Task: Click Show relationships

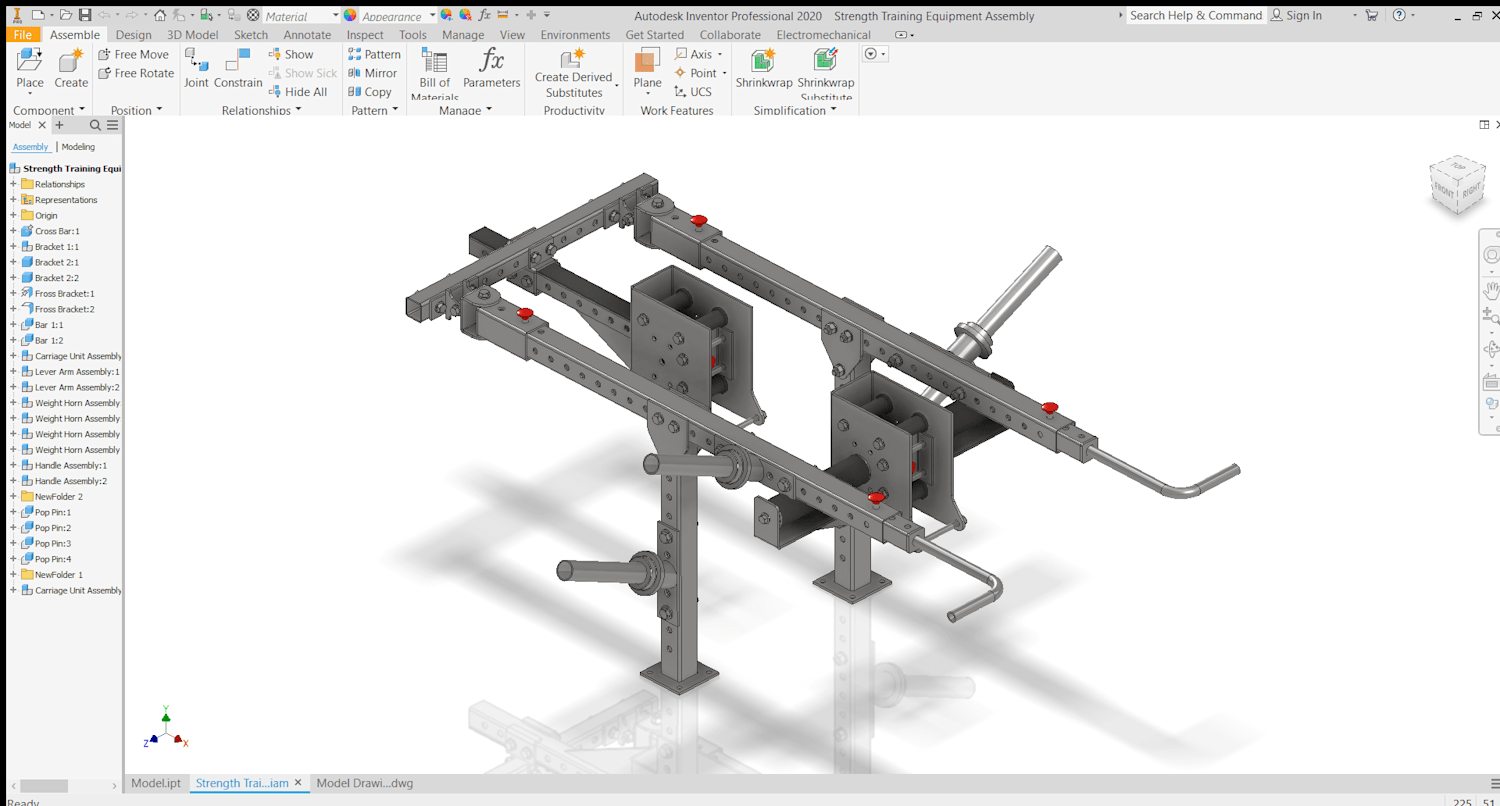Action: [291, 55]
